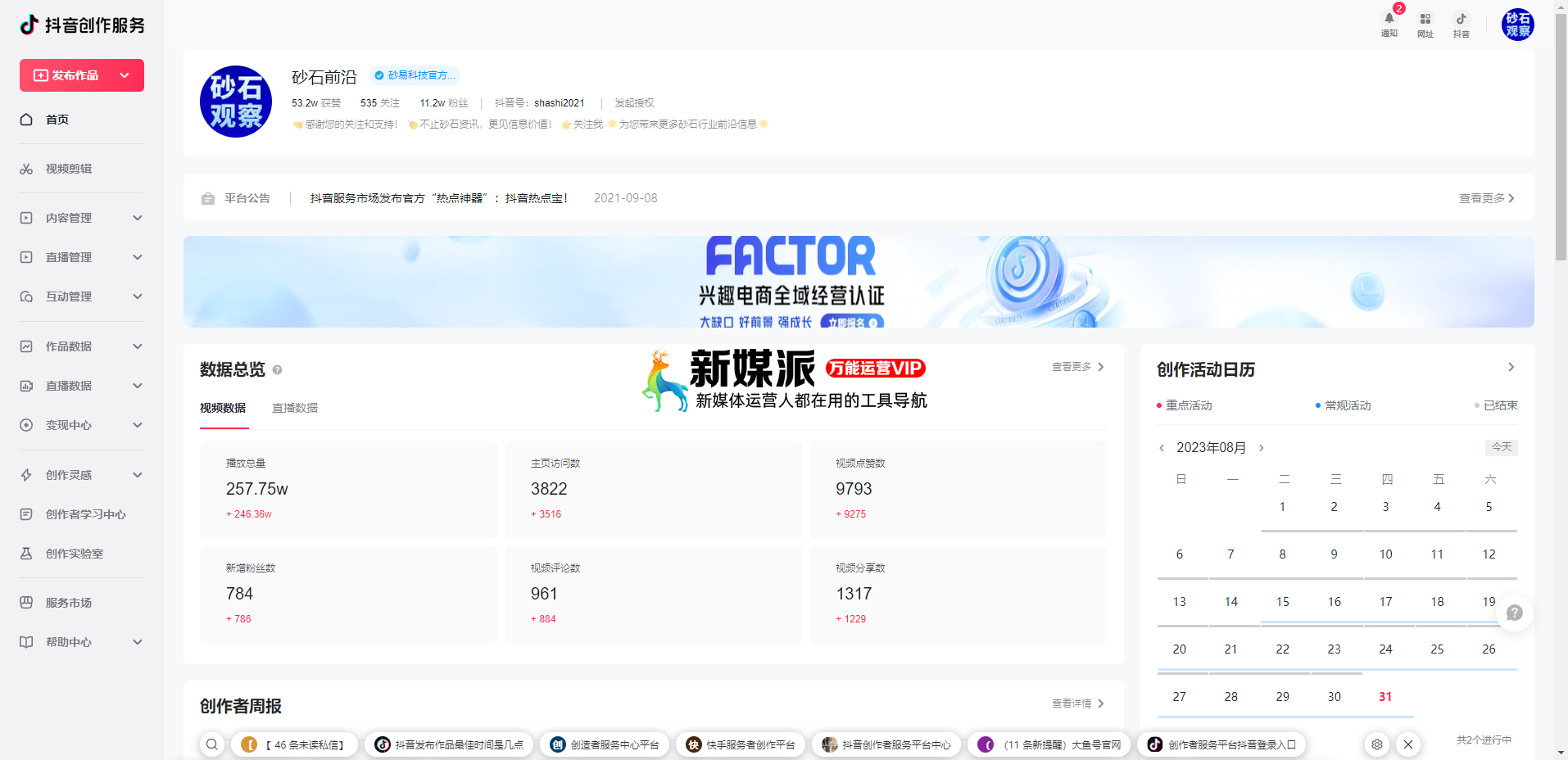Expand the 创作灵感 menu
Viewport: 1568px width, 760px height.
coord(138,475)
